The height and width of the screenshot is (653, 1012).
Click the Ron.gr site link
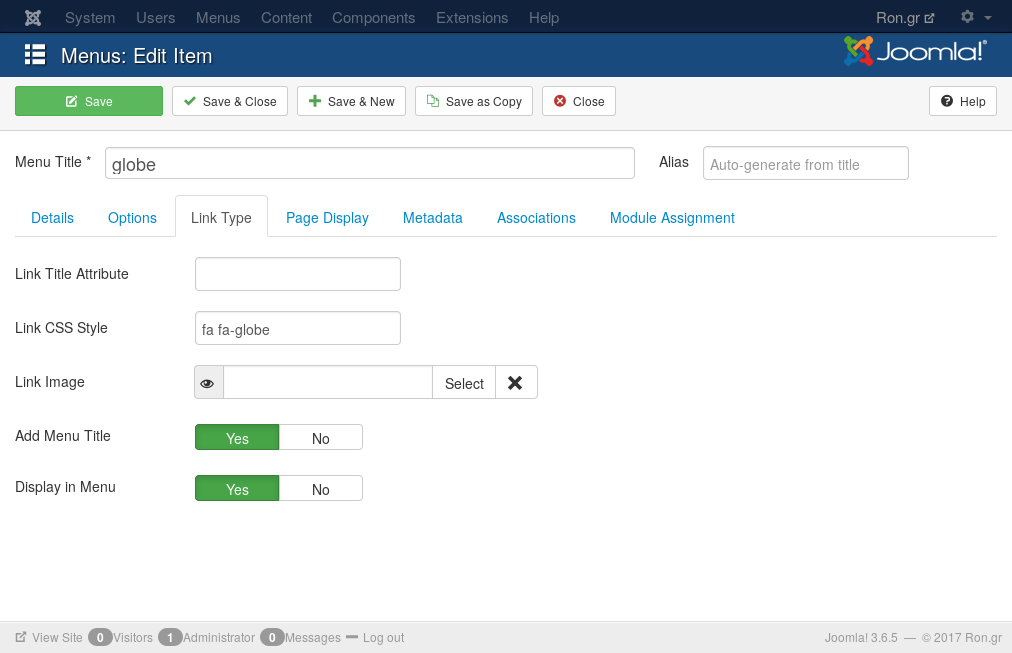[904, 17]
